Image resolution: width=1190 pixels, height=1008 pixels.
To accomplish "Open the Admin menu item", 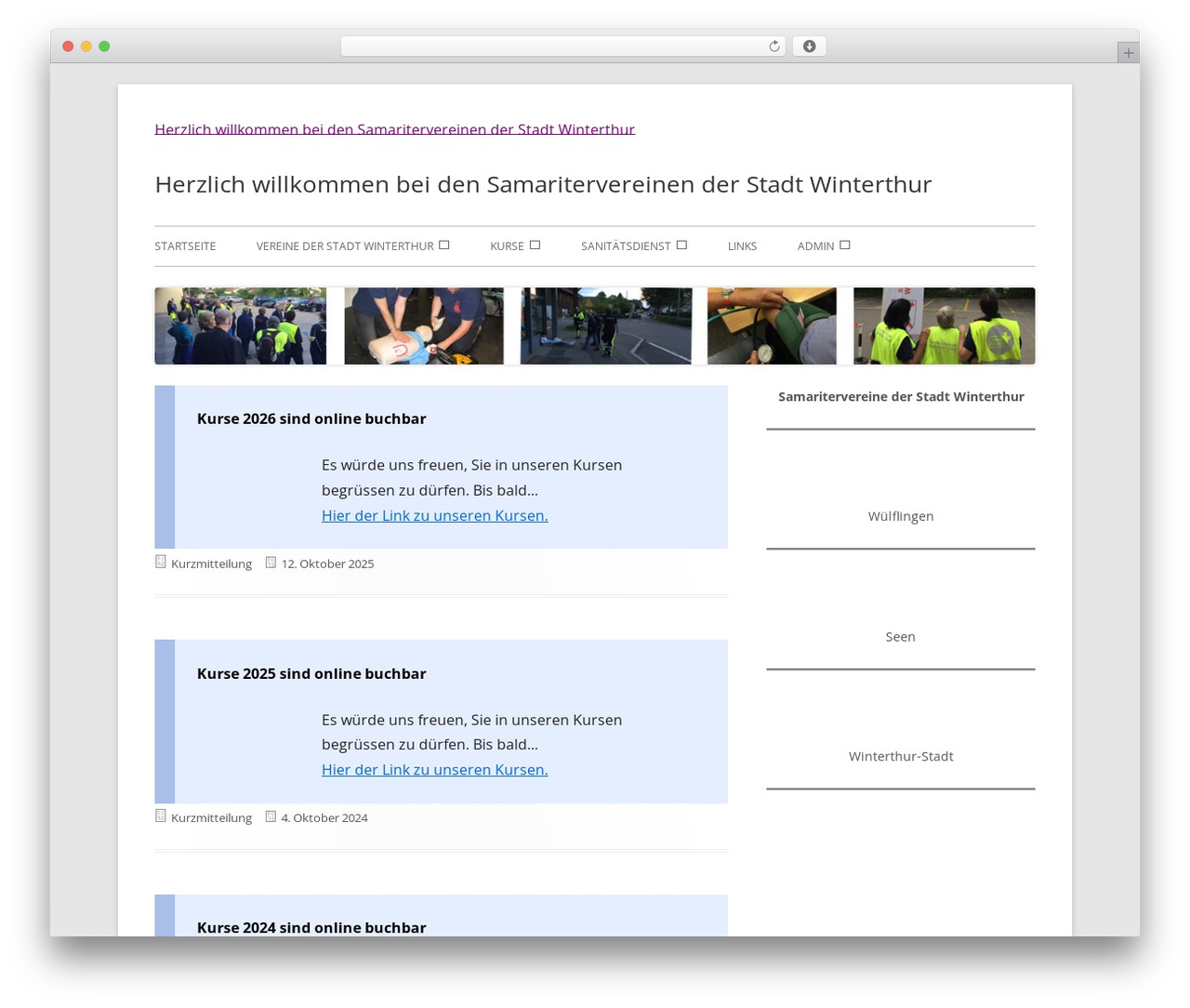I will click(x=815, y=246).
